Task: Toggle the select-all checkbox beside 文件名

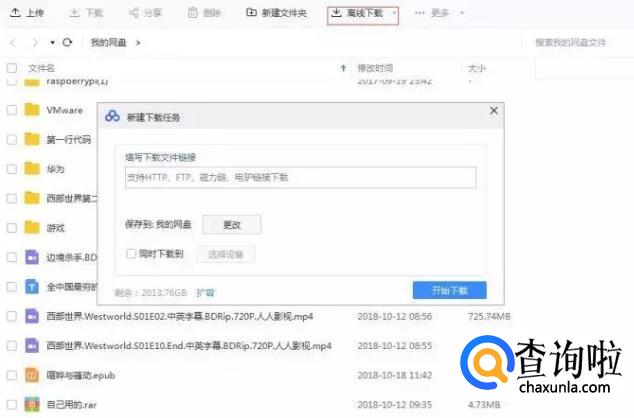Action: click(x=12, y=68)
